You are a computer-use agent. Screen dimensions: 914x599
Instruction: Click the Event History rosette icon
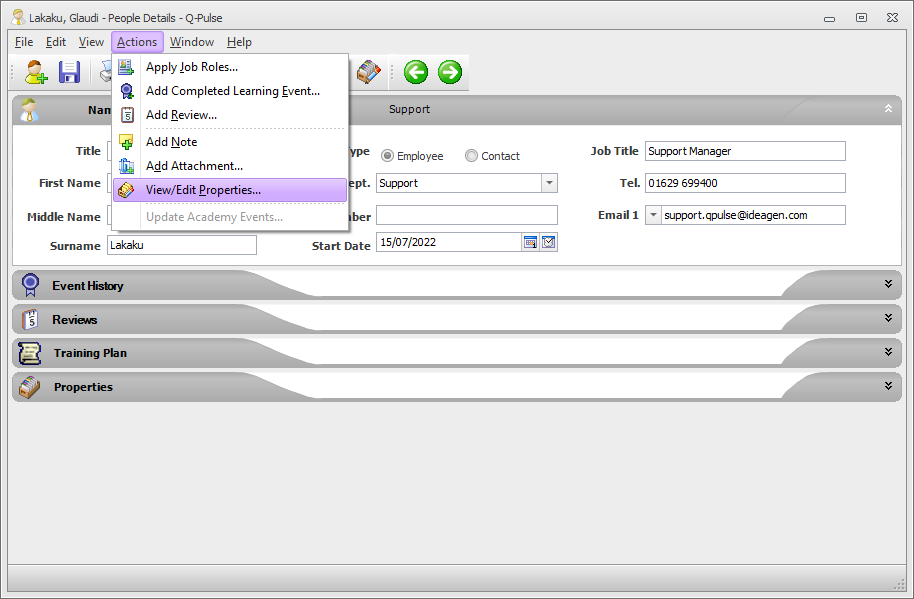pos(30,285)
